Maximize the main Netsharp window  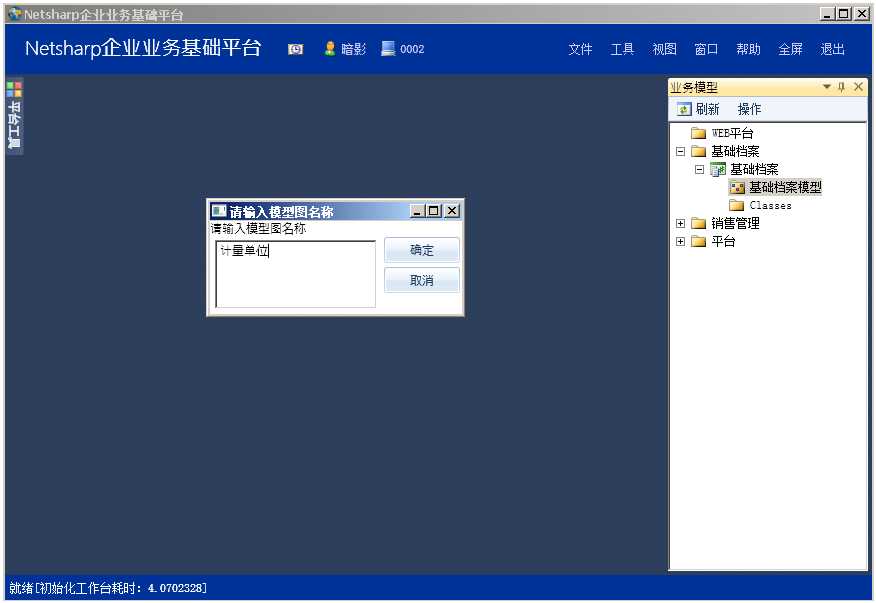point(844,13)
